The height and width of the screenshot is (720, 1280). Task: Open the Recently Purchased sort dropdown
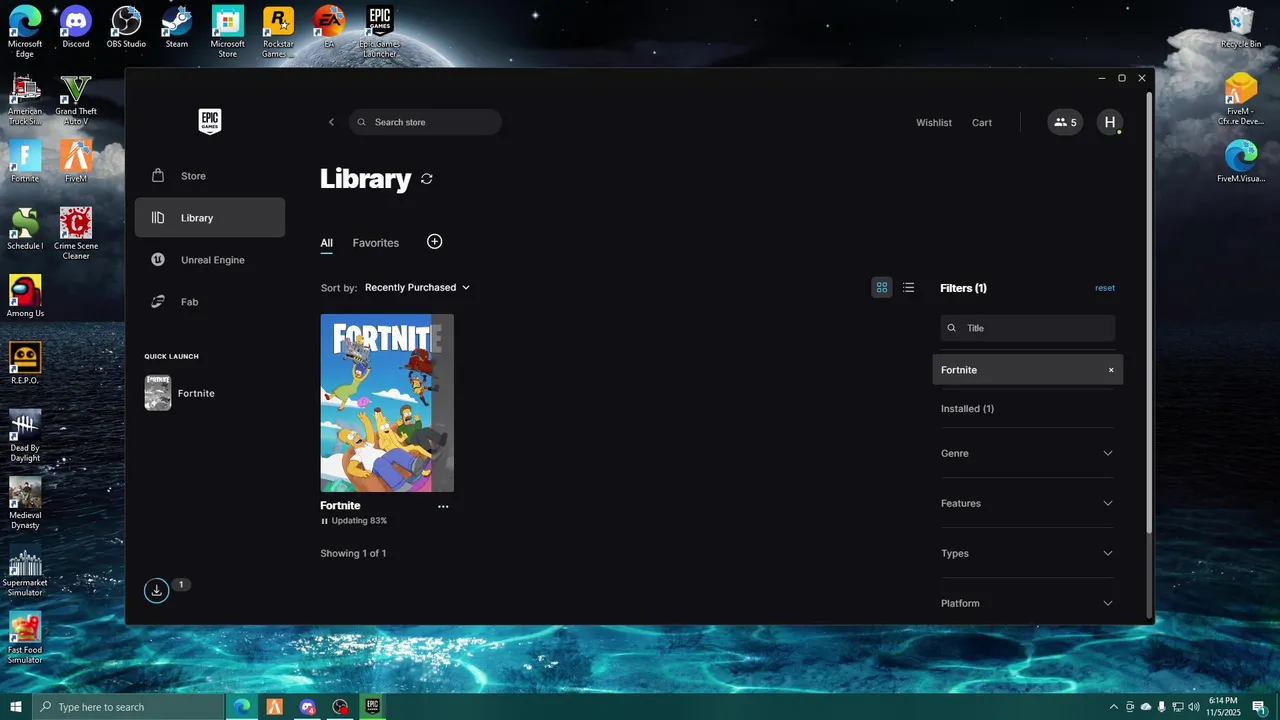[x=417, y=288]
